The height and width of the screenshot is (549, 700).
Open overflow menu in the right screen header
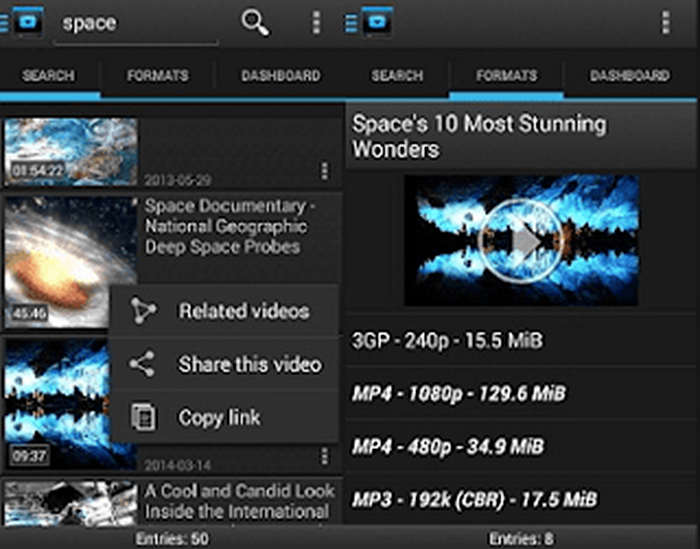coord(666,22)
